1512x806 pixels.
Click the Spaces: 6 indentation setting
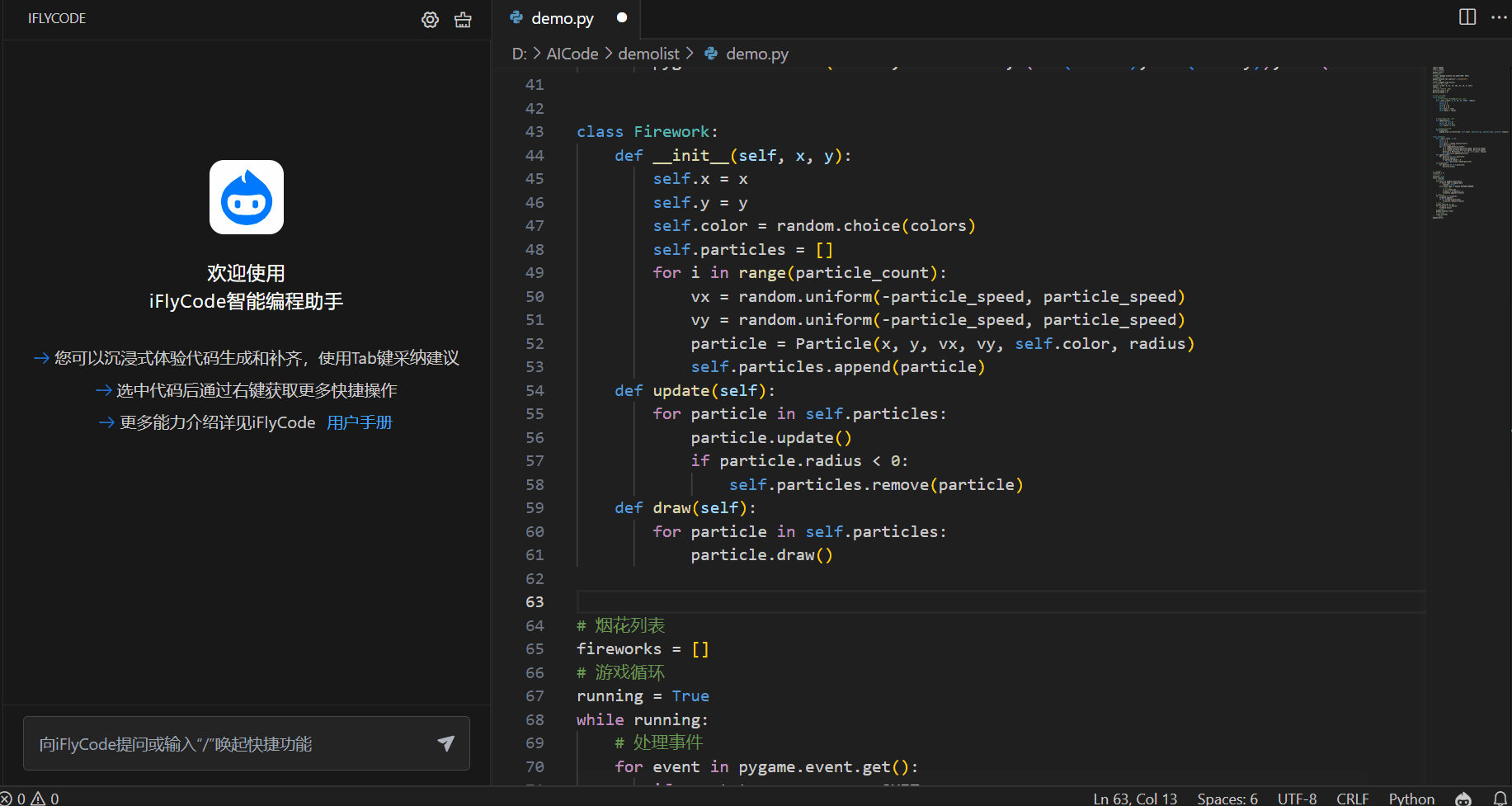[1227, 798]
